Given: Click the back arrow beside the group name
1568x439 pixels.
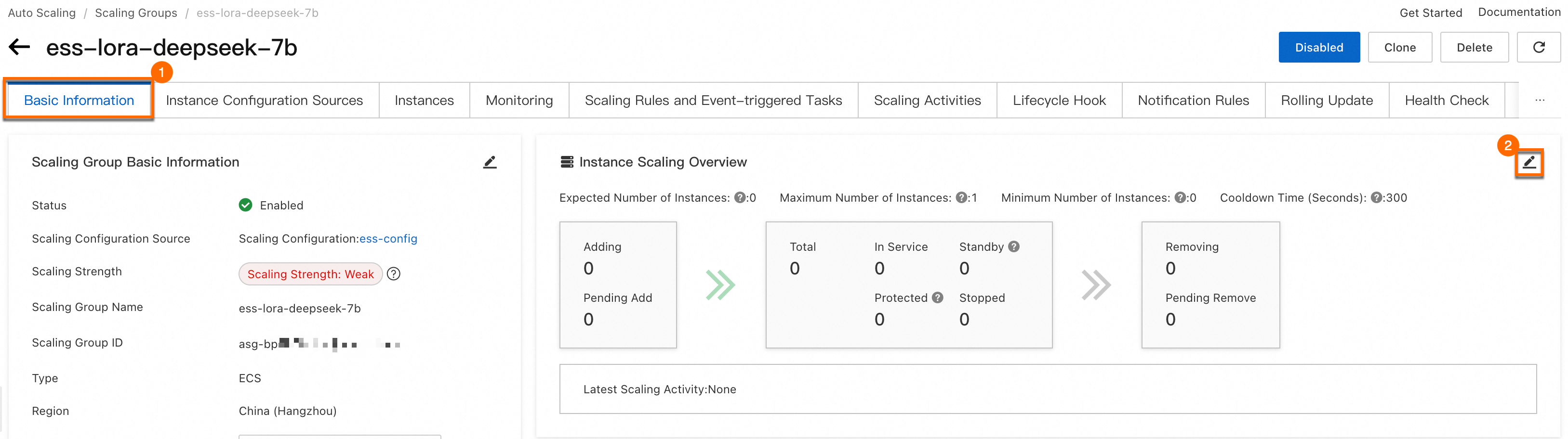Looking at the screenshot, I should click(19, 48).
